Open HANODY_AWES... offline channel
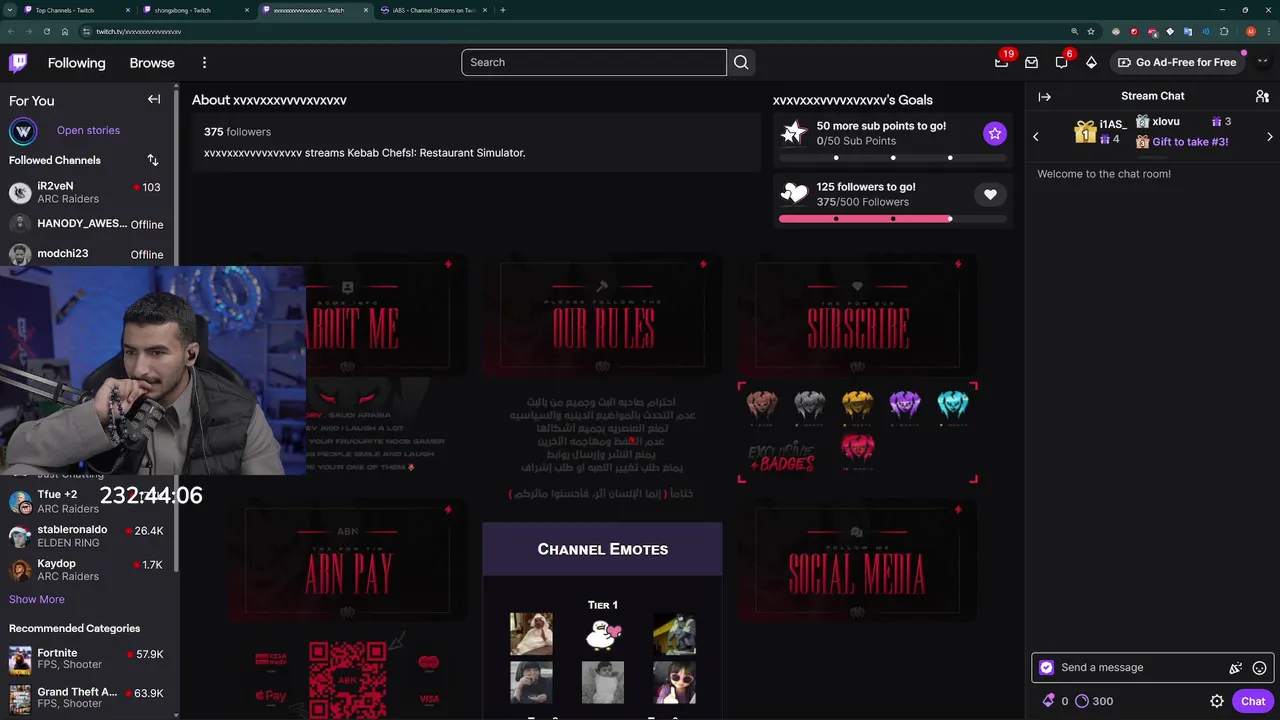 click(x=90, y=224)
